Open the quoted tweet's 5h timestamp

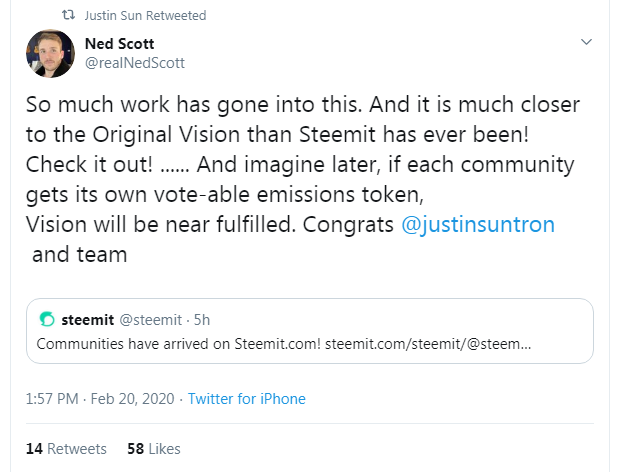point(201,320)
